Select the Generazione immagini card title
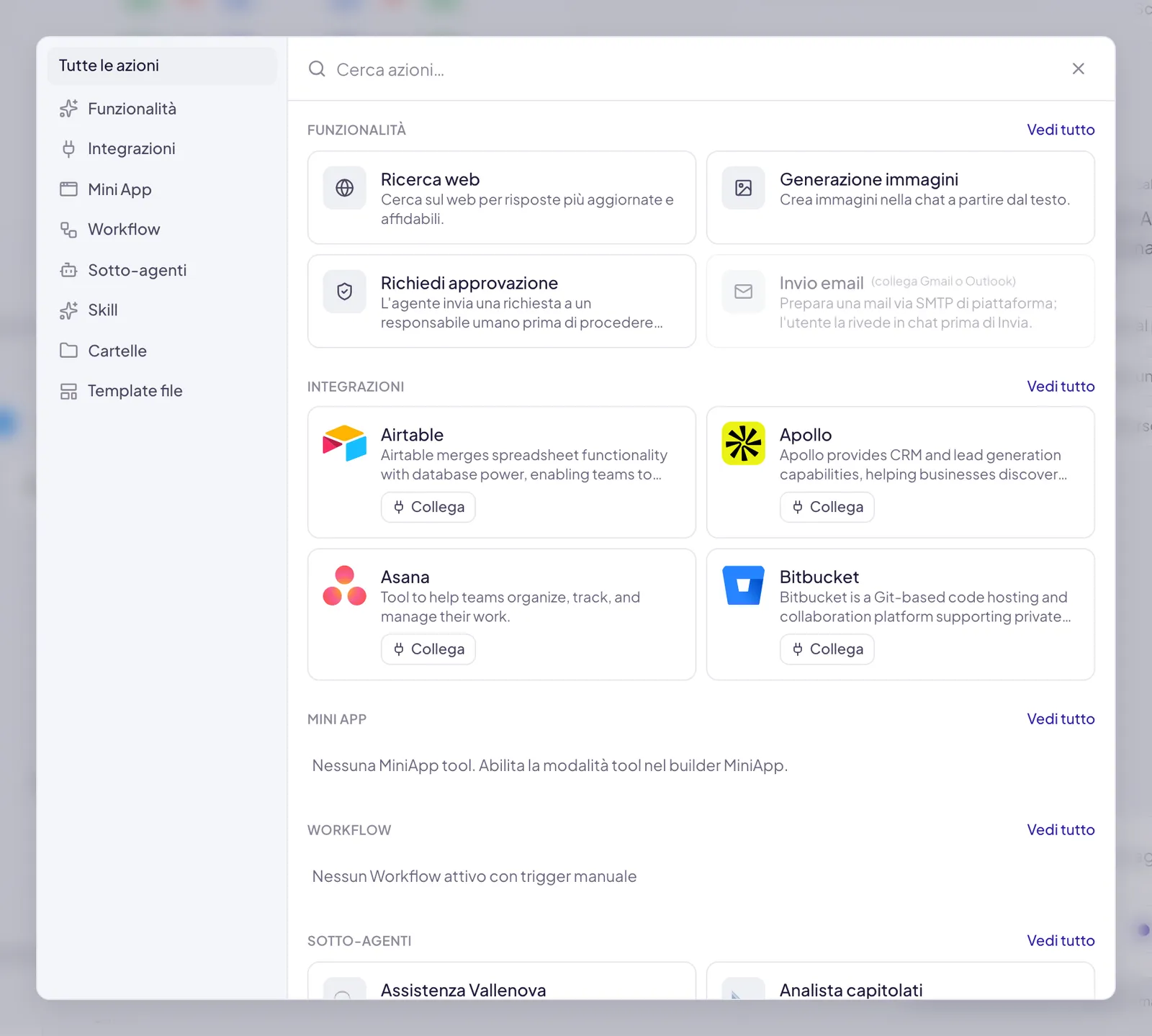Screen dimensions: 1152x1036 point(869,179)
